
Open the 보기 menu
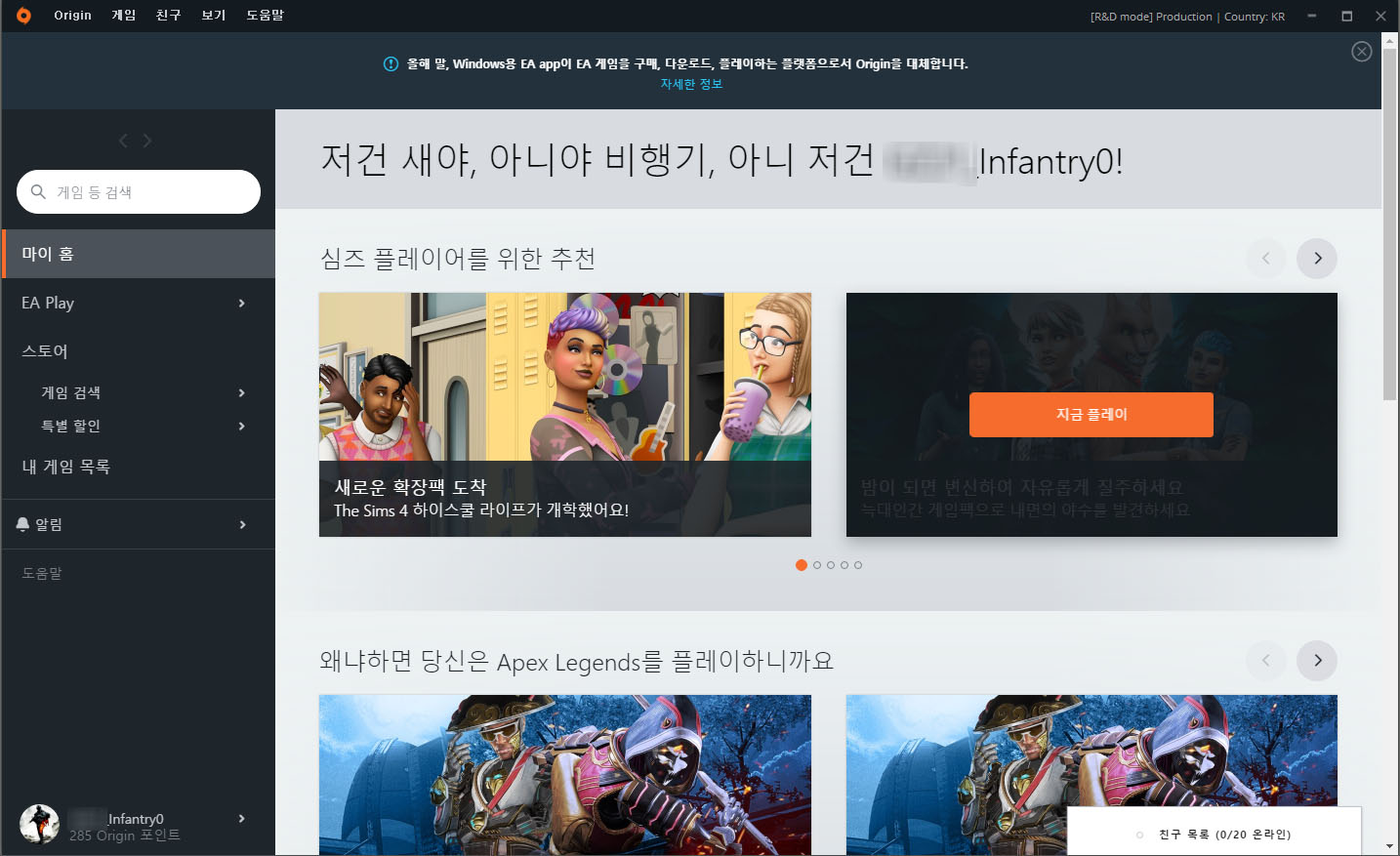coord(214,16)
